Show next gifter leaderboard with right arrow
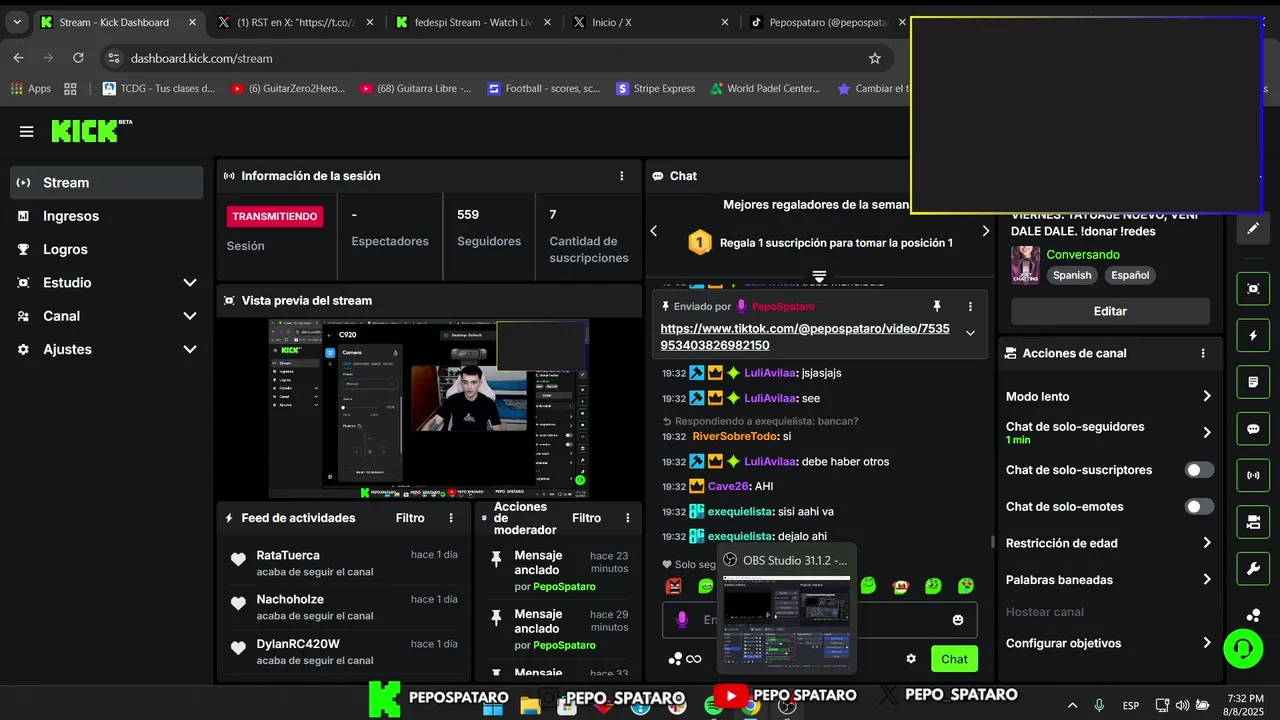Screen dimensions: 1280x720 click(985, 231)
